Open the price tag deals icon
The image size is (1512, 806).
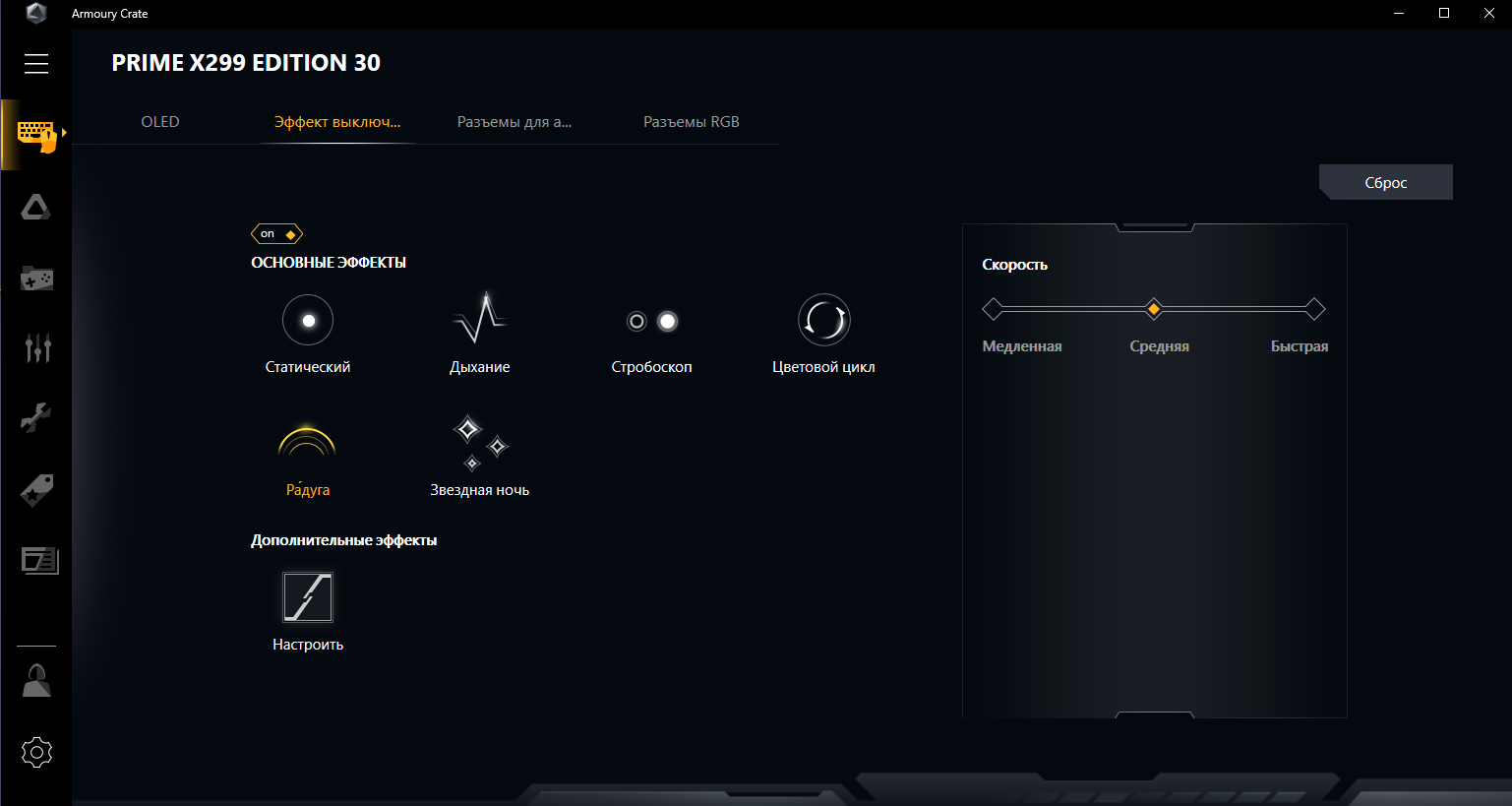point(37,489)
